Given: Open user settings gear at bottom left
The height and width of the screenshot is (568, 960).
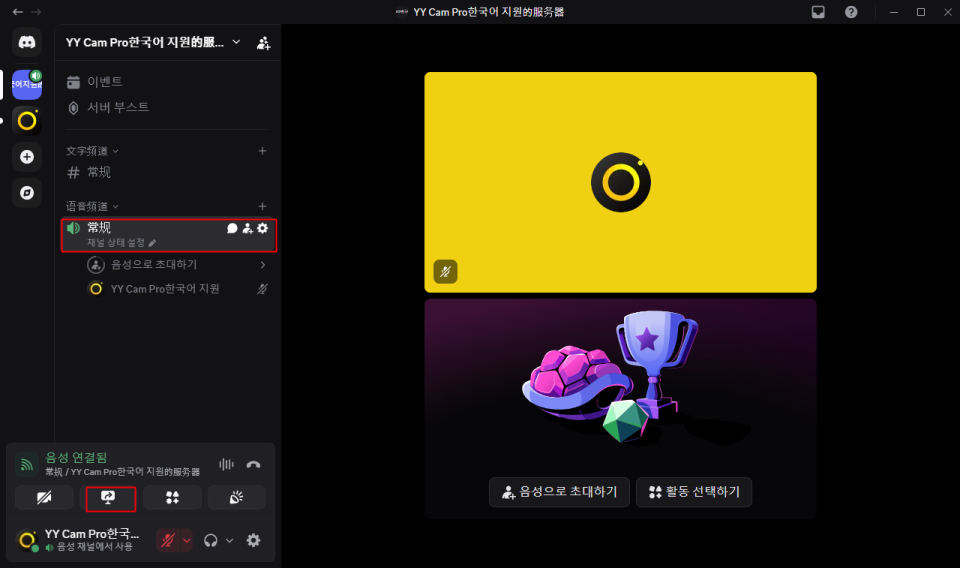Looking at the screenshot, I should pos(253,540).
